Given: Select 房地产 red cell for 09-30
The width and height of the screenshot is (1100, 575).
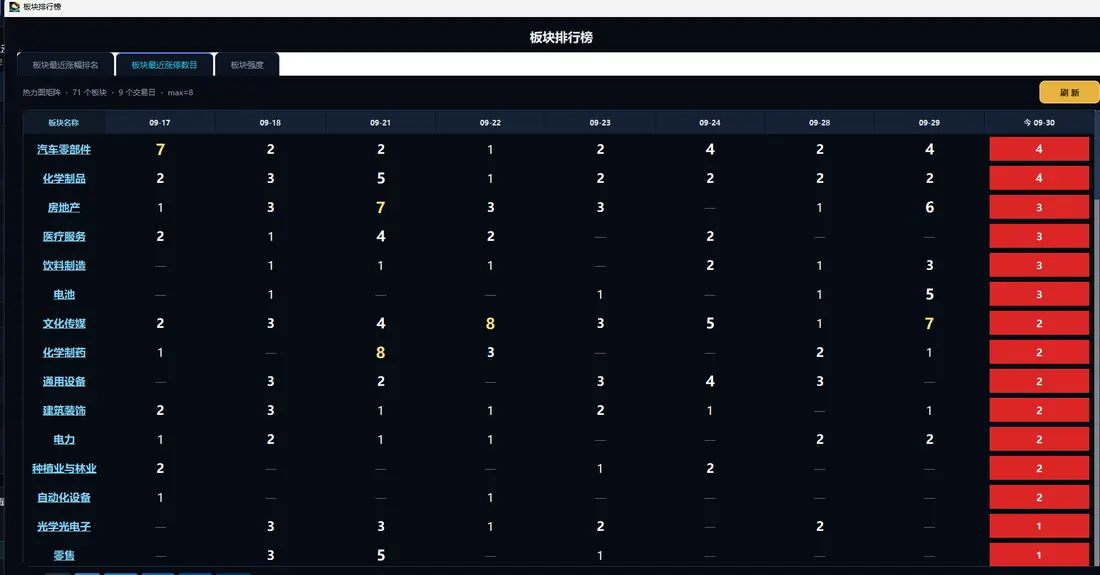Looking at the screenshot, I should (x=1039, y=208).
